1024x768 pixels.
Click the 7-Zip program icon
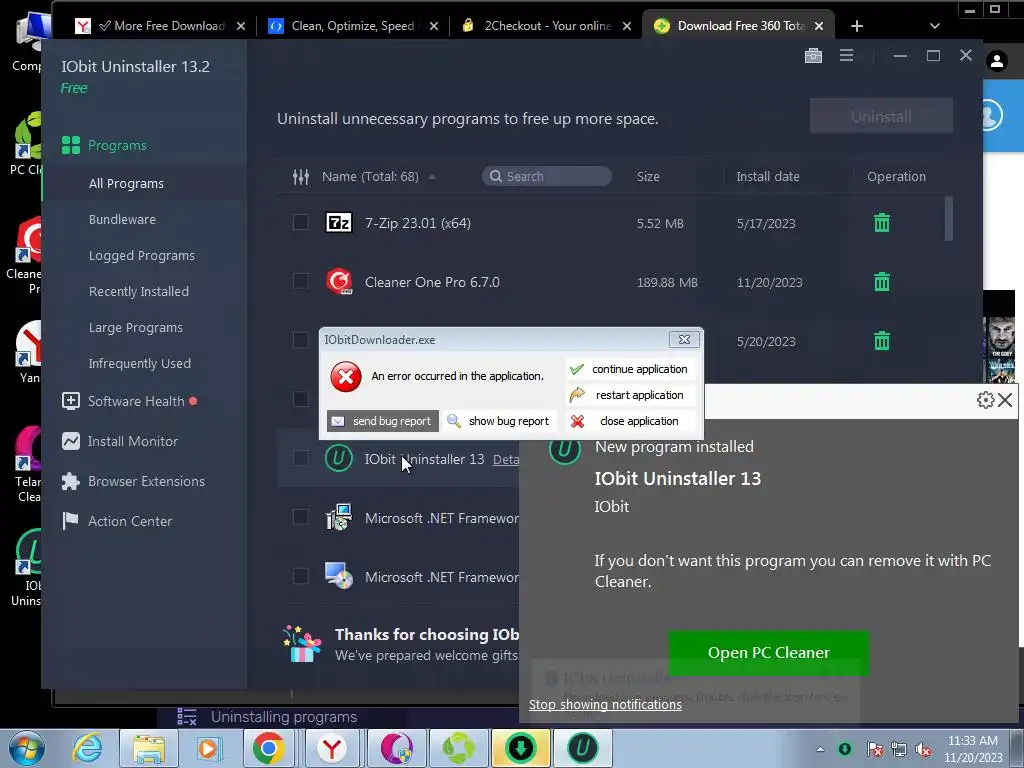pos(339,223)
